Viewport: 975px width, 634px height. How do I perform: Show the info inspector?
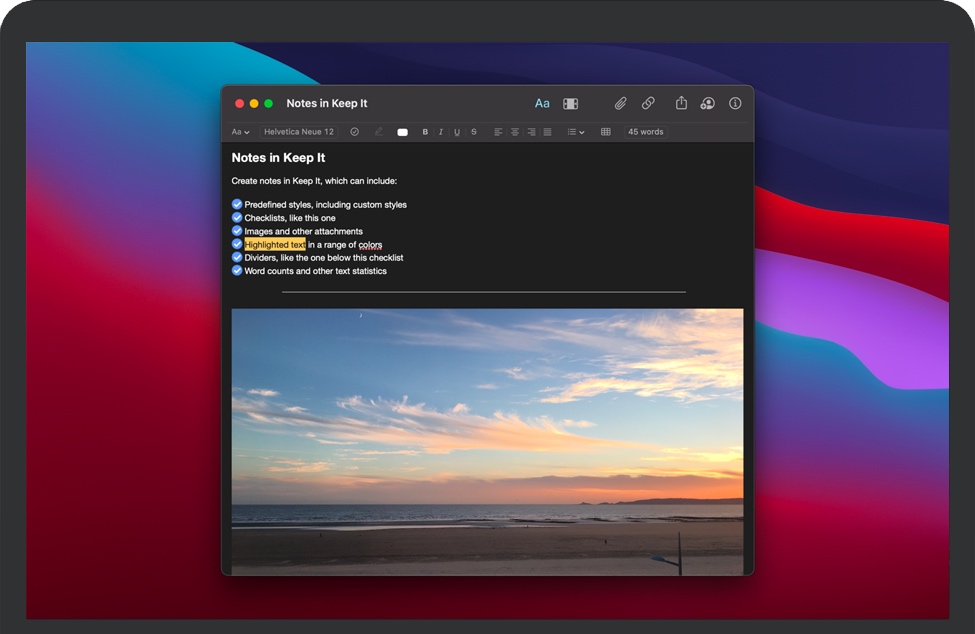click(735, 103)
